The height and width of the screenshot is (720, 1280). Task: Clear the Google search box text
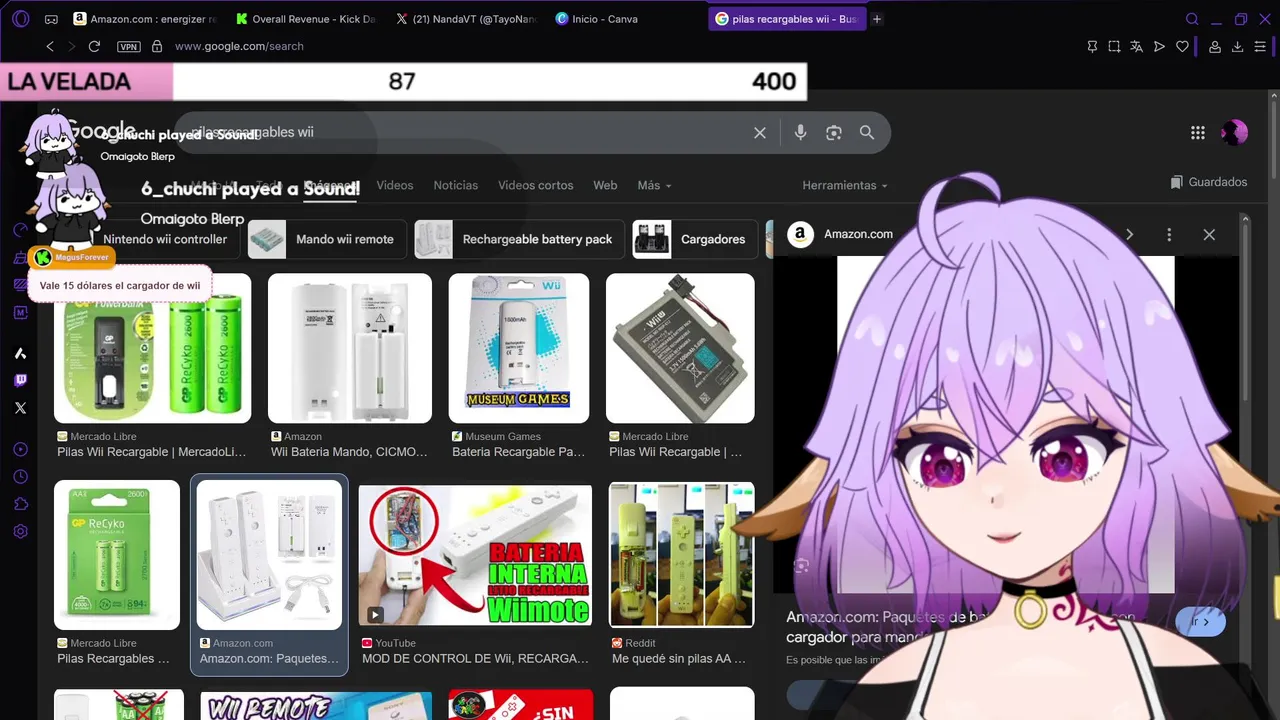[760, 132]
